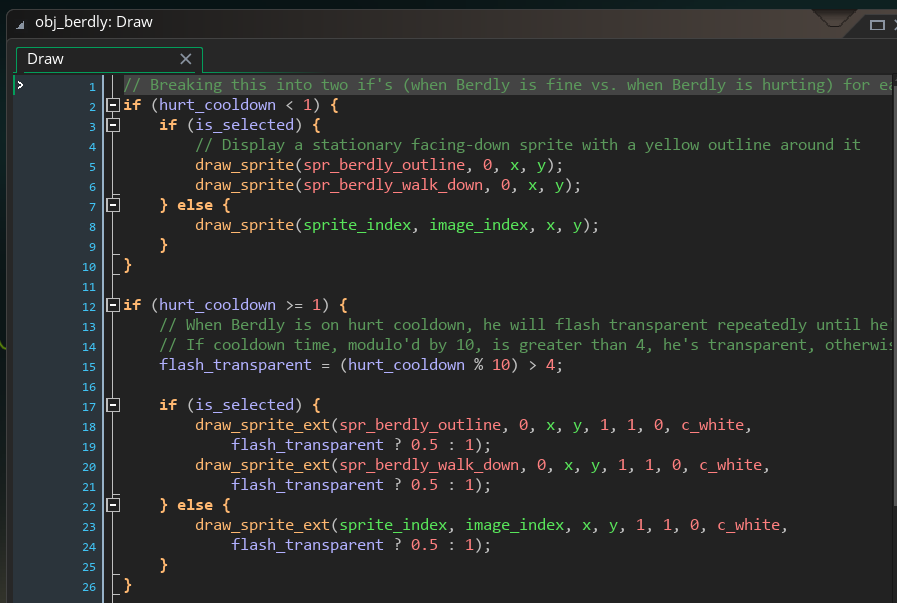Click 'hurt_cooldown' in the line 12 condition
897x603 pixels.
coord(217,305)
